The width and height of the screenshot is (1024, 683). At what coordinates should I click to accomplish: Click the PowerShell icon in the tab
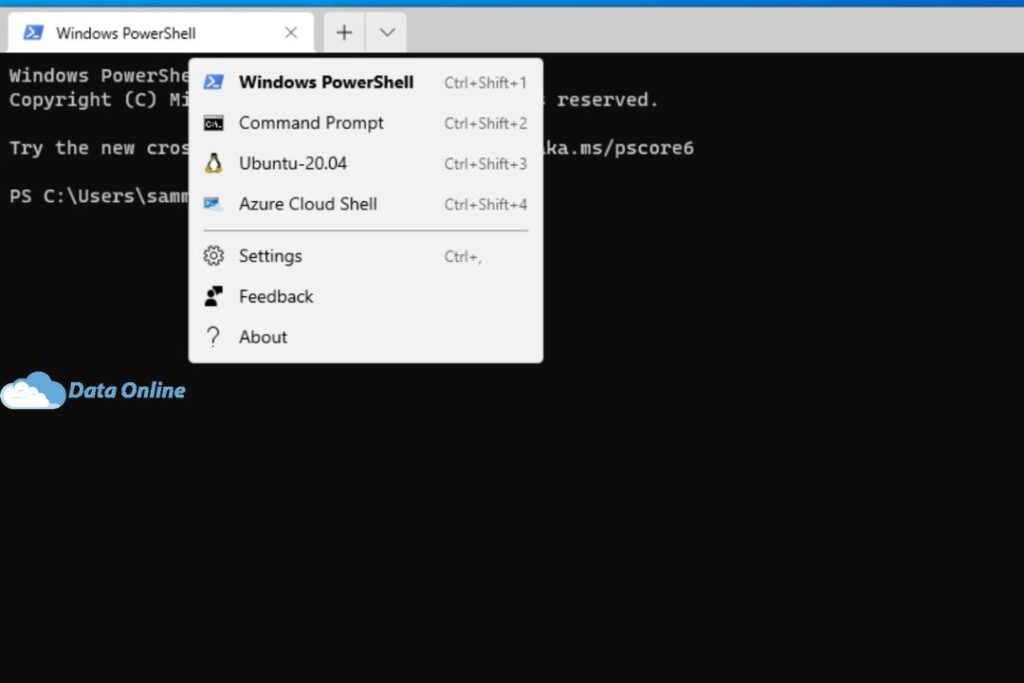click(33, 33)
